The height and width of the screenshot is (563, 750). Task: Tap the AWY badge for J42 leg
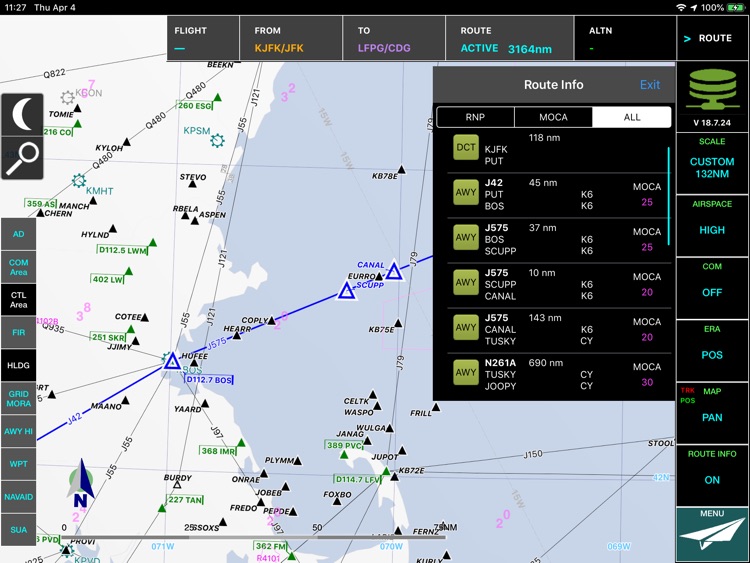[465, 192]
